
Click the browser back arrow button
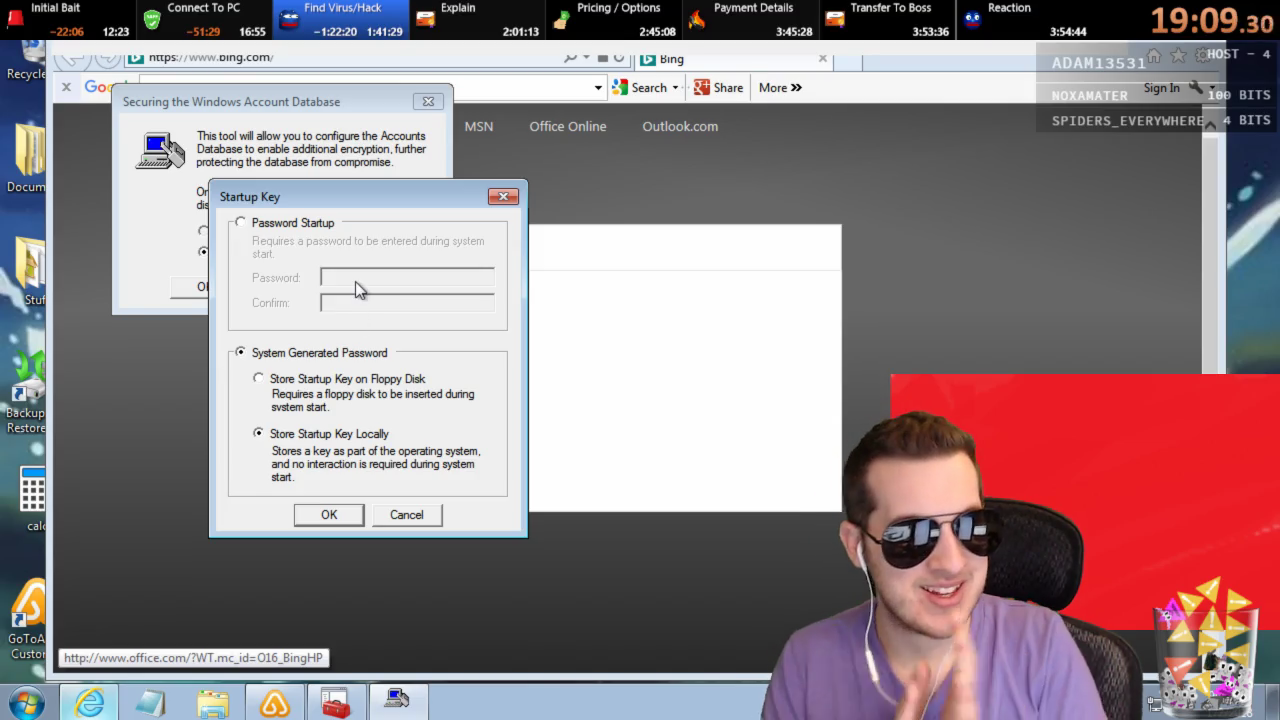tap(75, 58)
